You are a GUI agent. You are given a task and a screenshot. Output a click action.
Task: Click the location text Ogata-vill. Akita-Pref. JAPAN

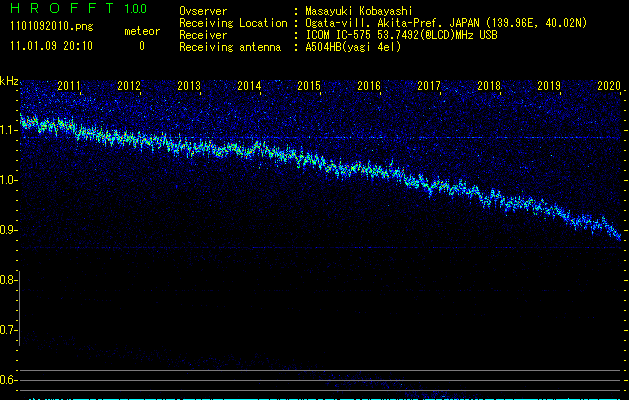point(392,23)
